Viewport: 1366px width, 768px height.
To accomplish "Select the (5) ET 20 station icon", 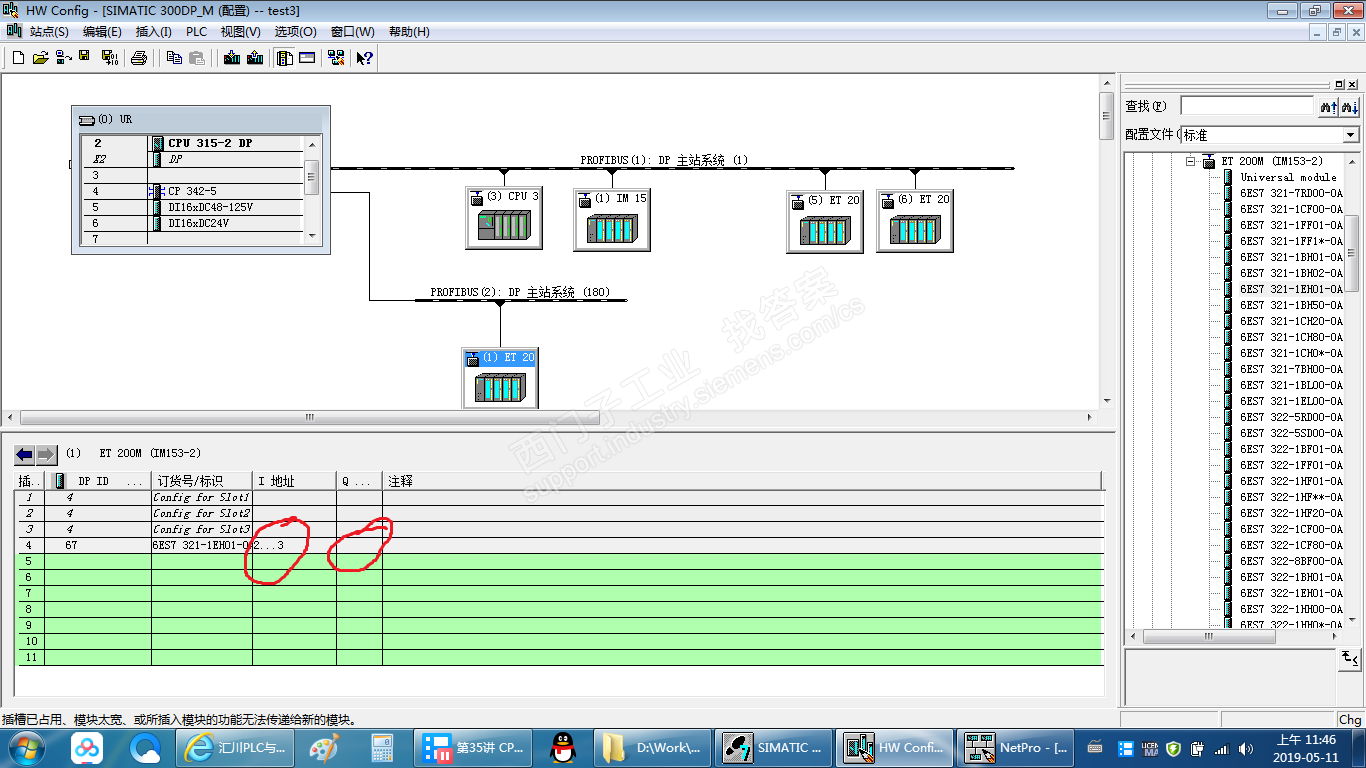I will (x=825, y=221).
